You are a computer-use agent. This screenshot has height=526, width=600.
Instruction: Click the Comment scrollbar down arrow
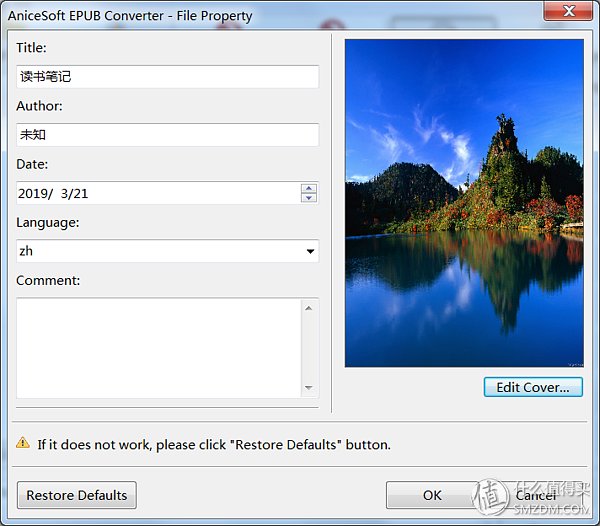coord(309,388)
